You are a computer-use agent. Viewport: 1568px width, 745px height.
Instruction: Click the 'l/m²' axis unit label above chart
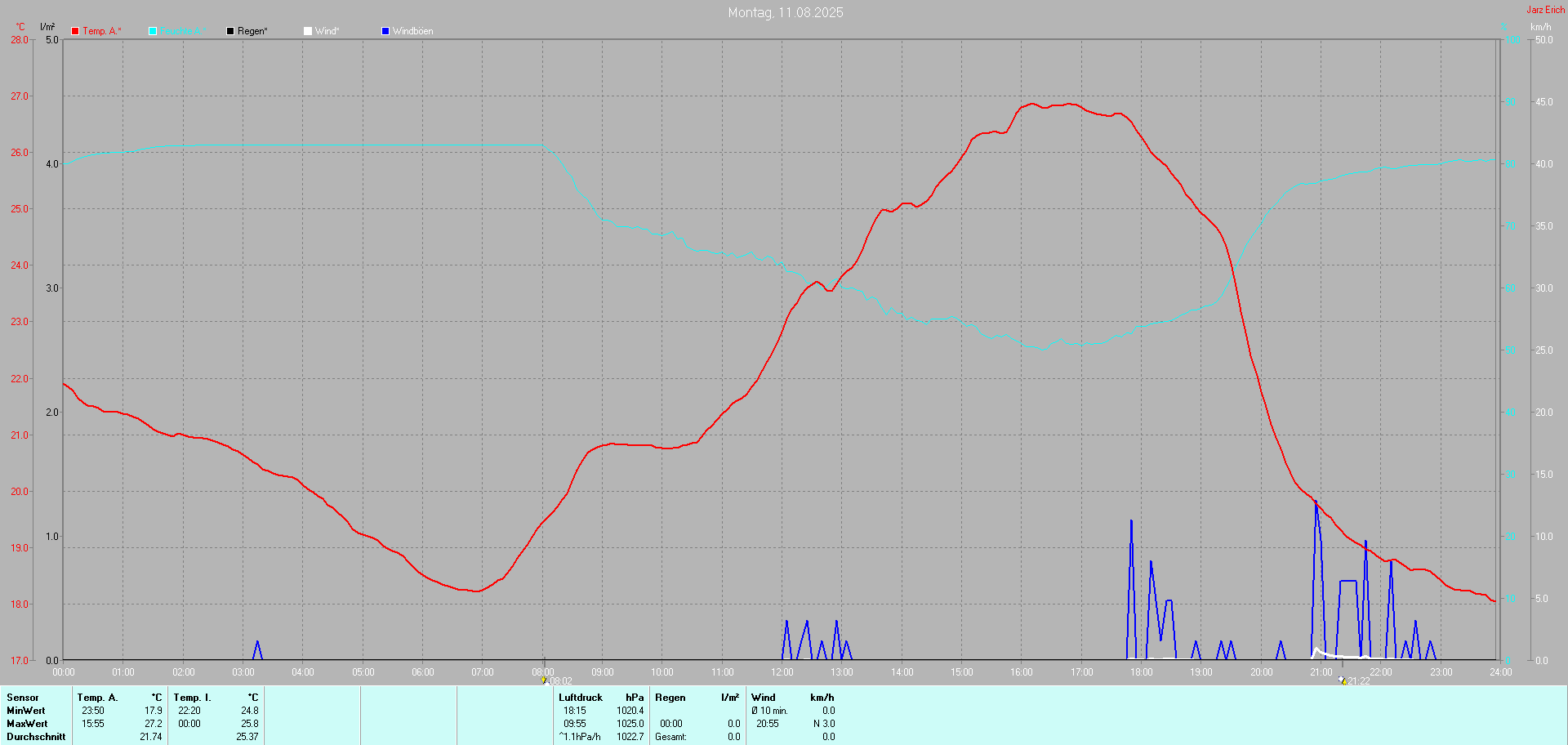click(47, 27)
